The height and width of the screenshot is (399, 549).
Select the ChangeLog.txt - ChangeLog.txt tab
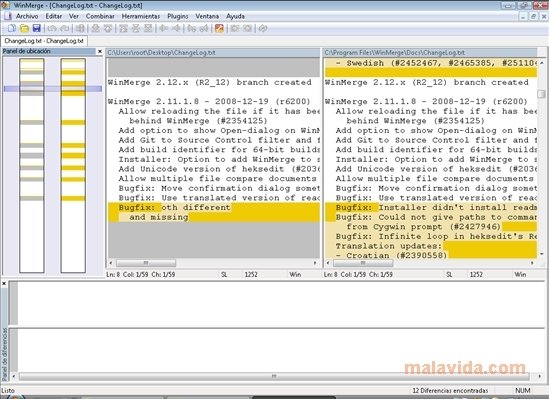pos(44,41)
